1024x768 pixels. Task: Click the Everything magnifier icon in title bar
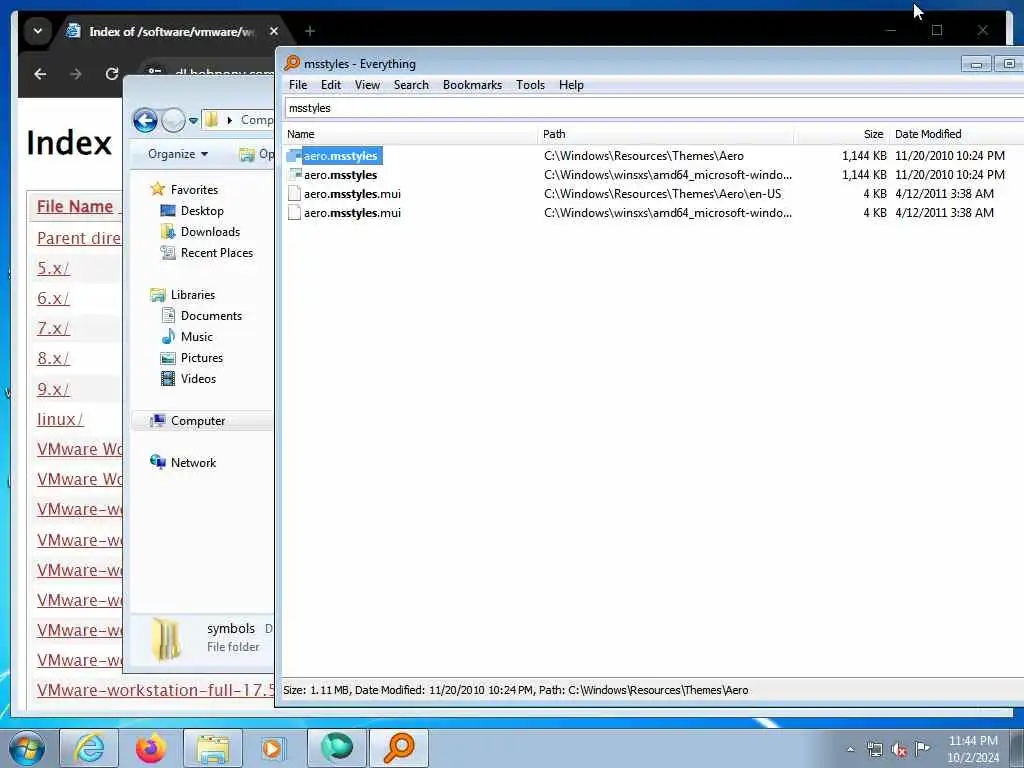click(x=292, y=63)
